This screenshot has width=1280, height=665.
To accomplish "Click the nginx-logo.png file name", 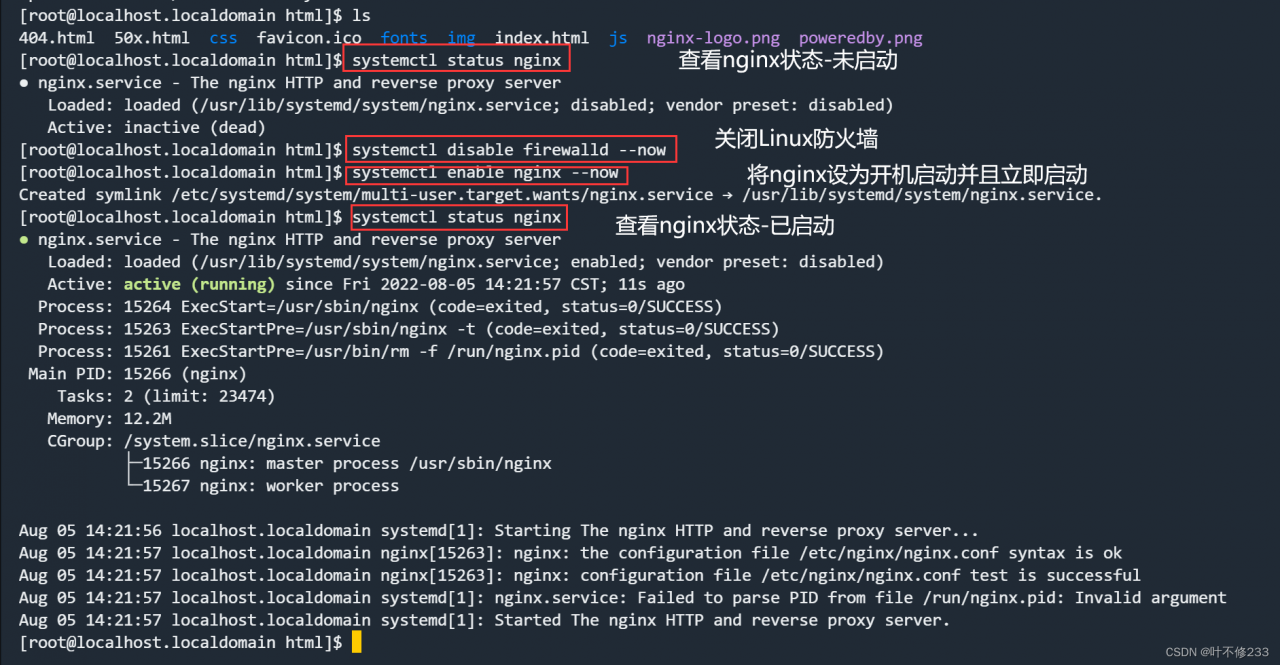I will point(713,39).
